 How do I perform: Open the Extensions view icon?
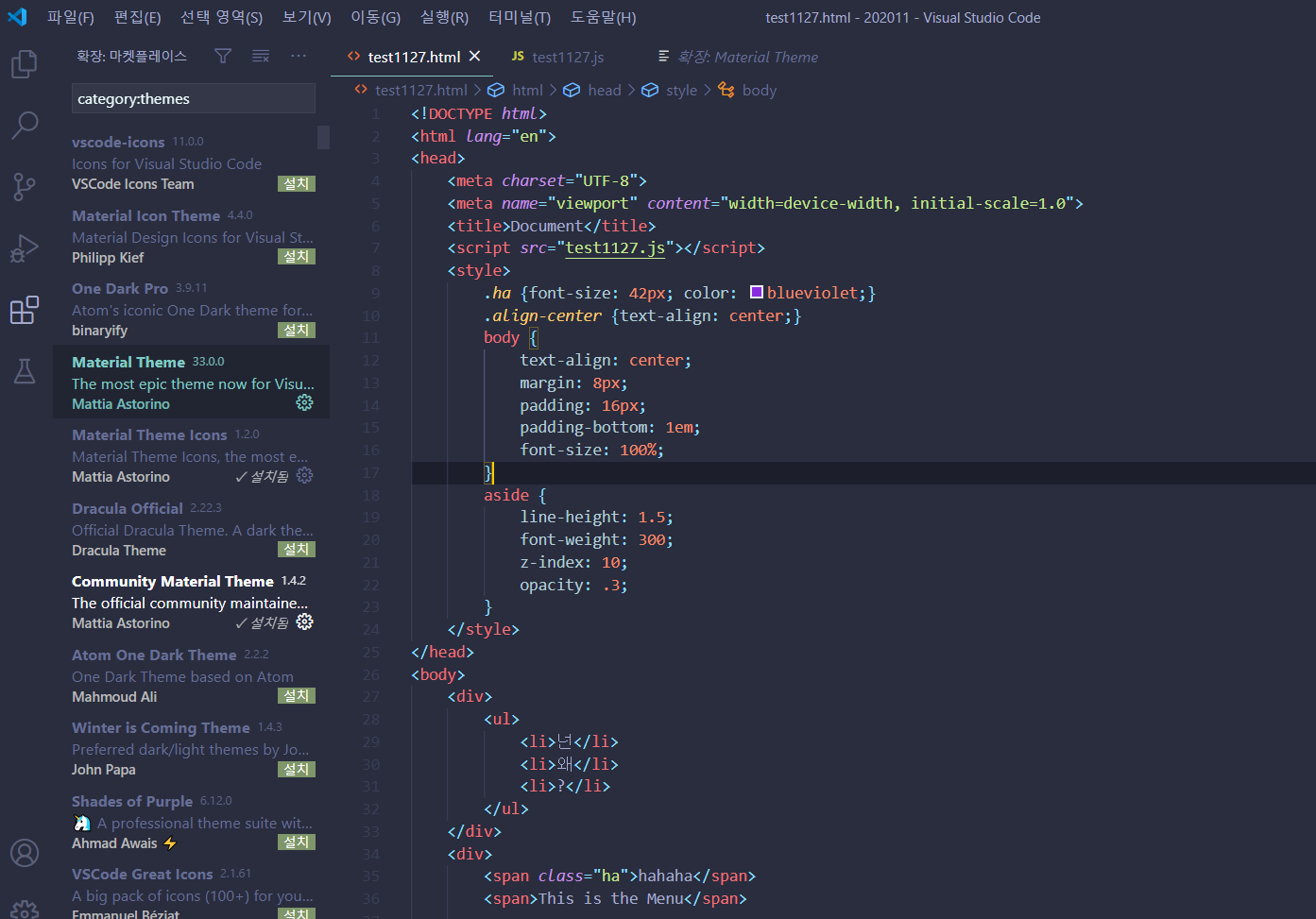pos(25,310)
